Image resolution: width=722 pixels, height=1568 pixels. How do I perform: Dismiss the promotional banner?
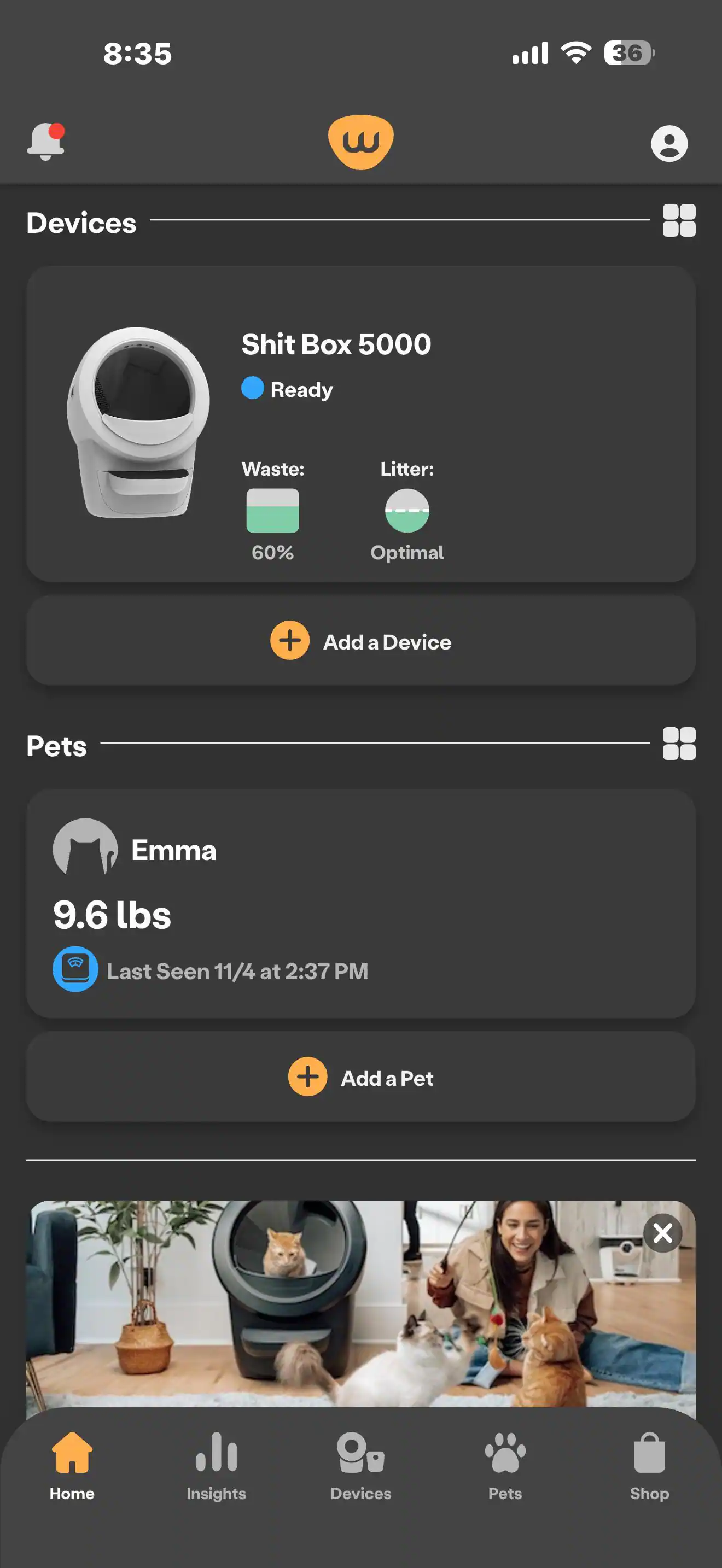tap(662, 1233)
